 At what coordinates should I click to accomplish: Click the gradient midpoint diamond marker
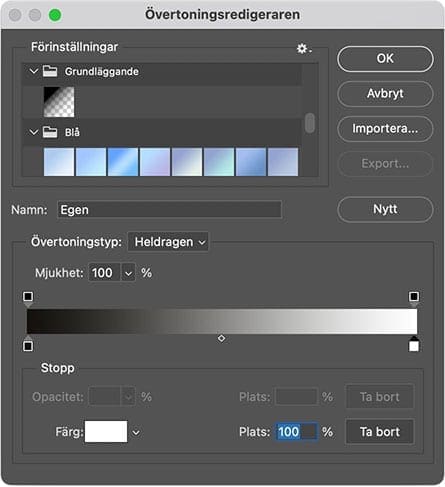[221, 338]
